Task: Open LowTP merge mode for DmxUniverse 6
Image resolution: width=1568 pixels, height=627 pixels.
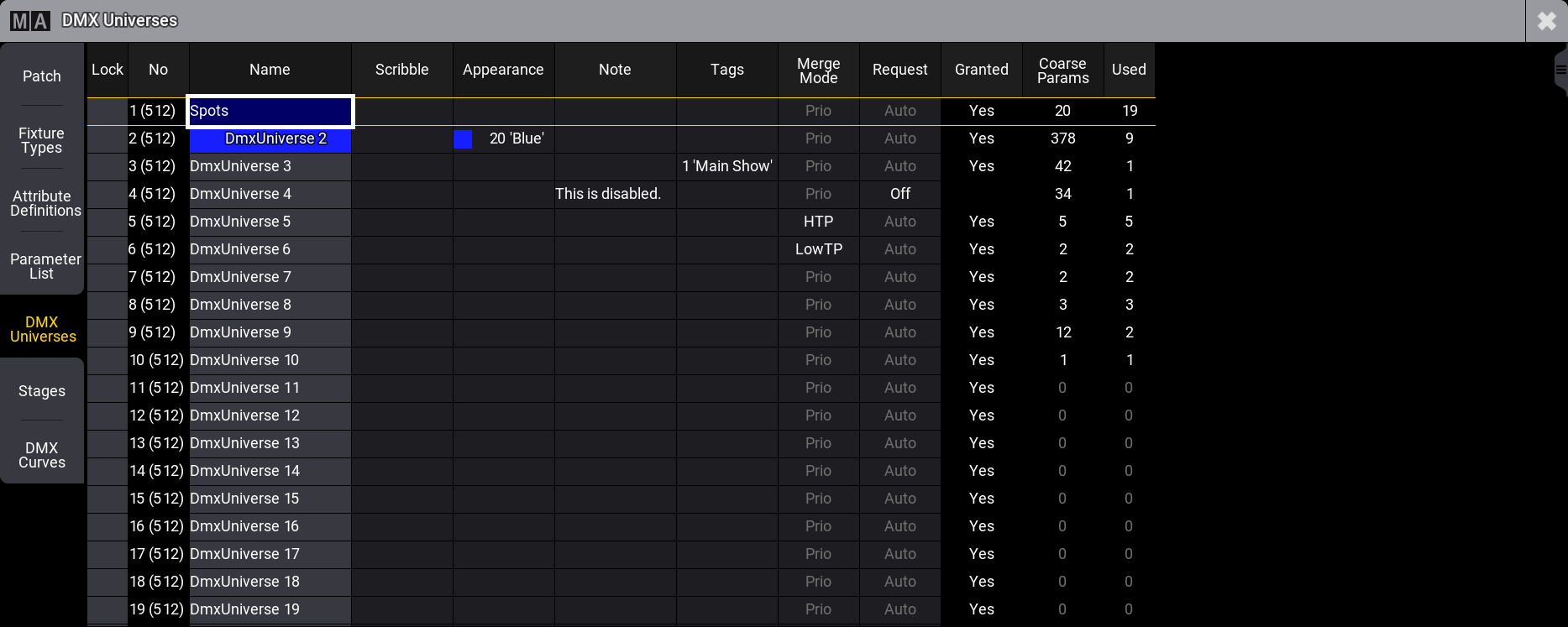Action: click(817, 249)
